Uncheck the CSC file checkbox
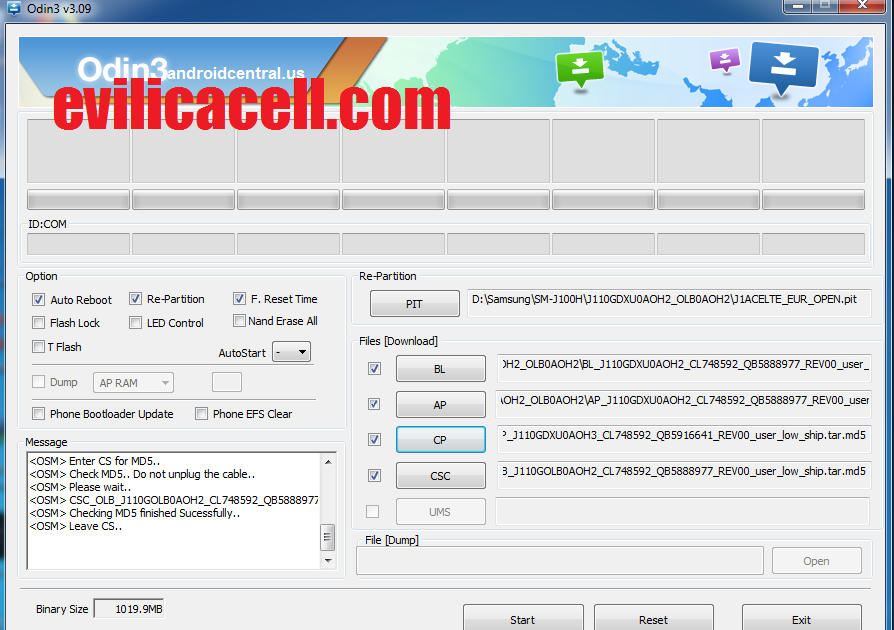This screenshot has height=630, width=894. (x=374, y=475)
